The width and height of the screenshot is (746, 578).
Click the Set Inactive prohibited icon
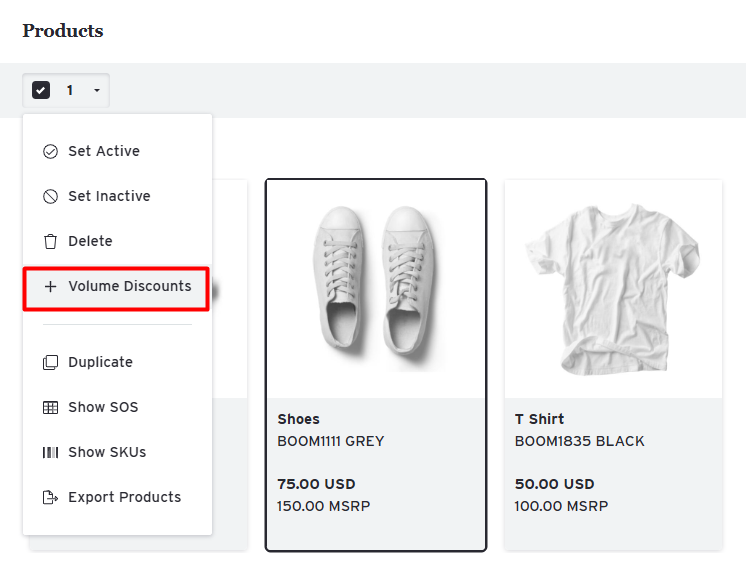[x=50, y=197]
